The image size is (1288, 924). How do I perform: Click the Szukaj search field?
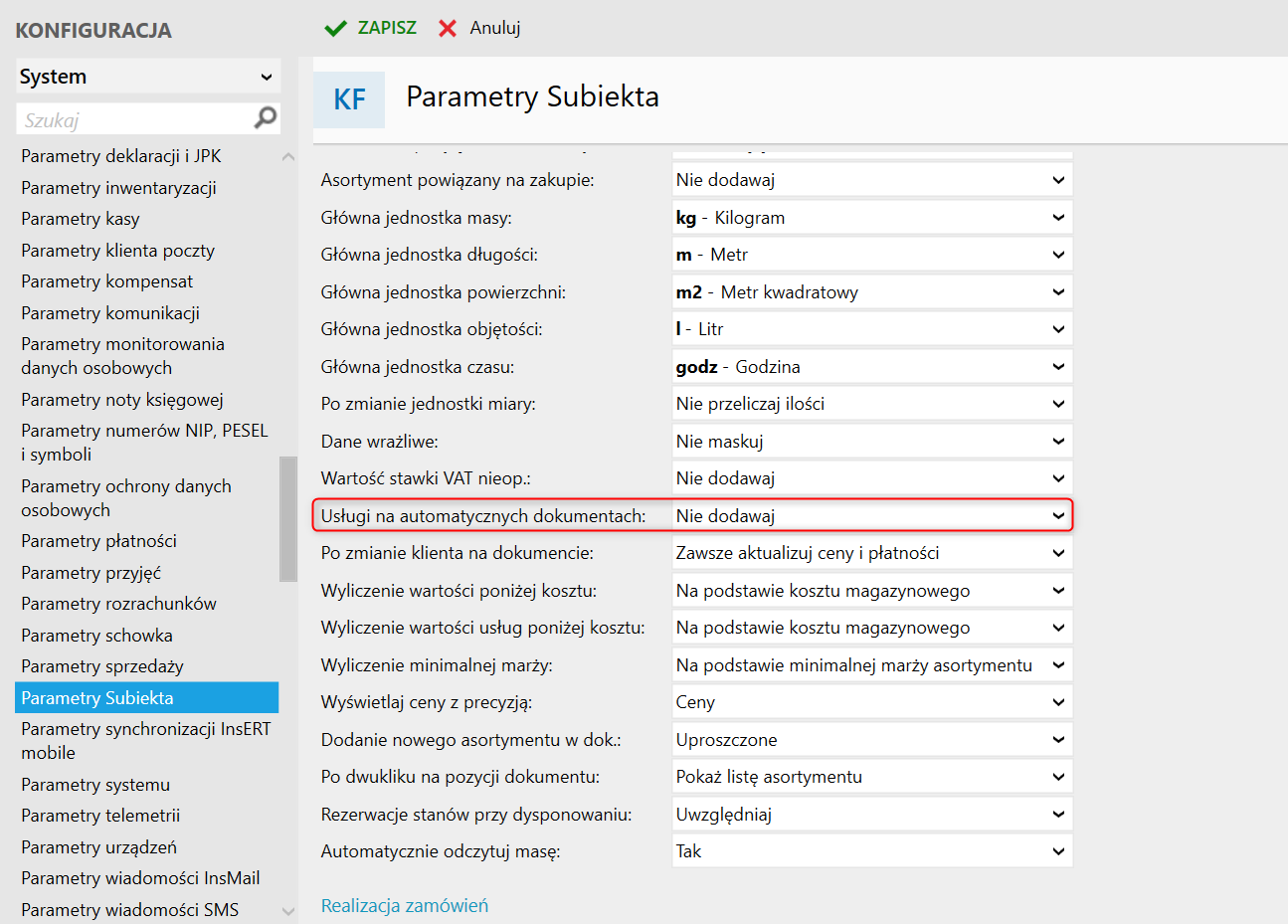[134, 119]
